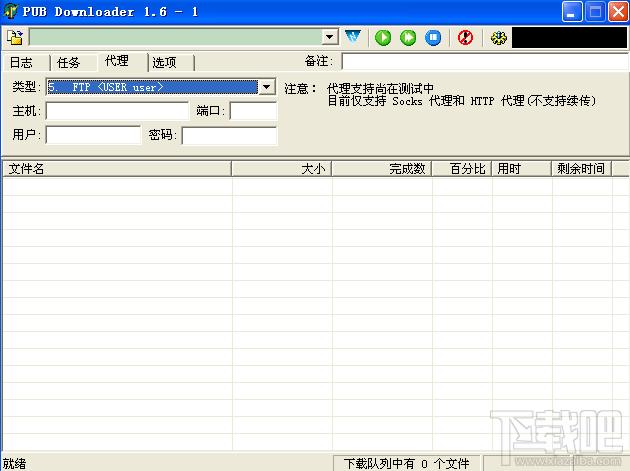Viewport: 630px width, 471px height.
Task: Click the red cancel icon in the toolbar
Action: [465, 38]
